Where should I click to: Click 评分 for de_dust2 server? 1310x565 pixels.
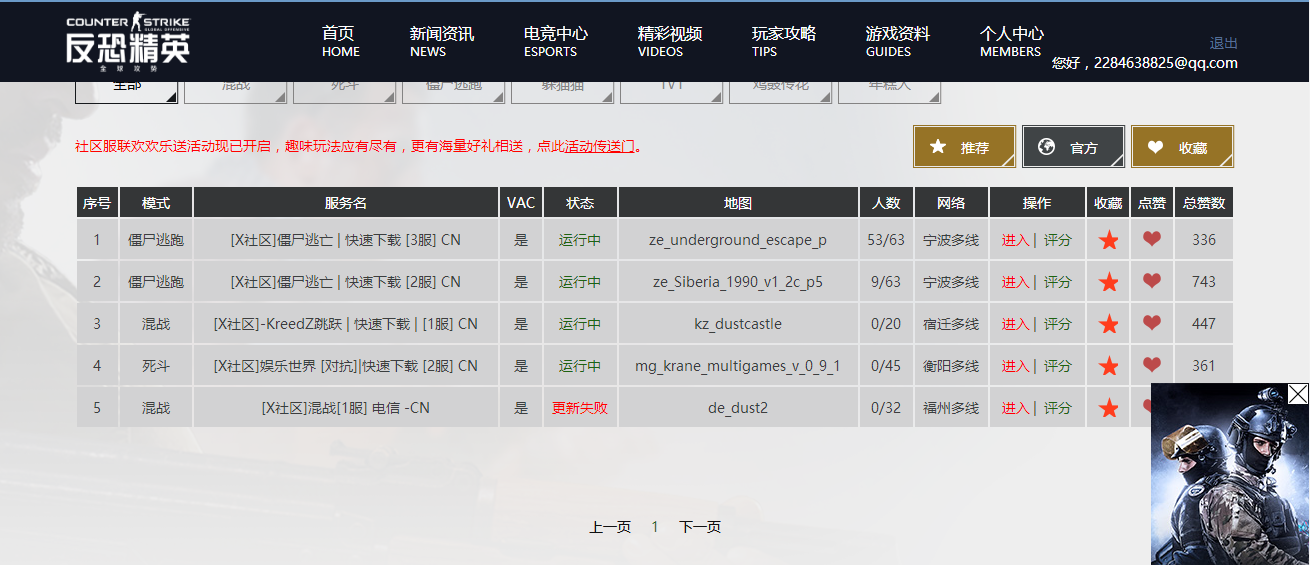click(x=1058, y=408)
